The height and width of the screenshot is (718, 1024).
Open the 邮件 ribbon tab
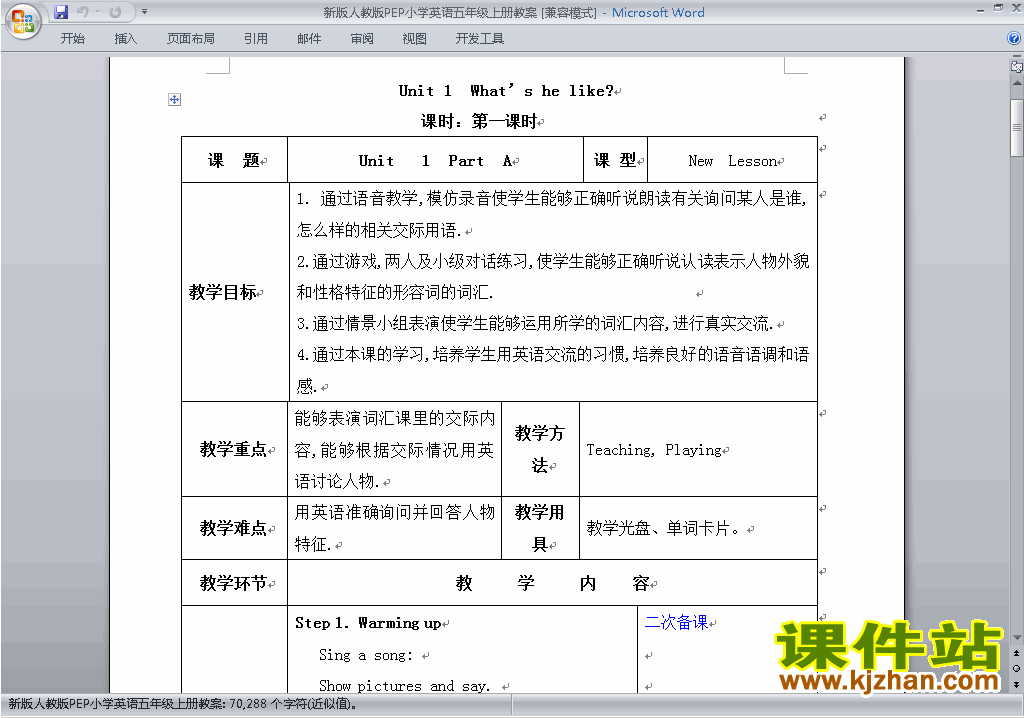pyautogui.click(x=309, y=39)
